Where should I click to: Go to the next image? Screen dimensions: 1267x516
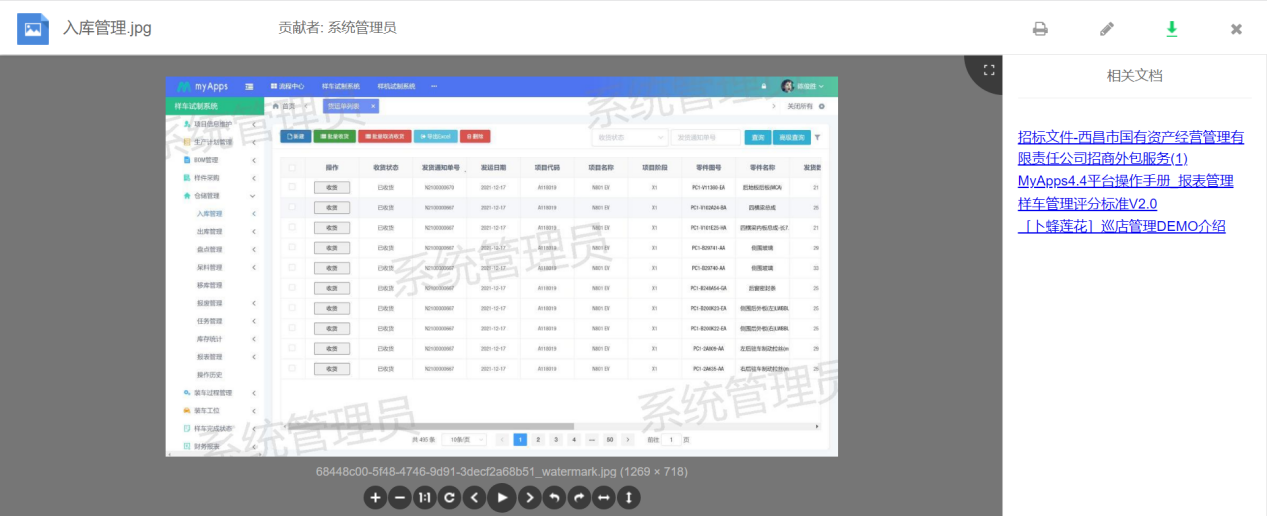pos(530,497)
